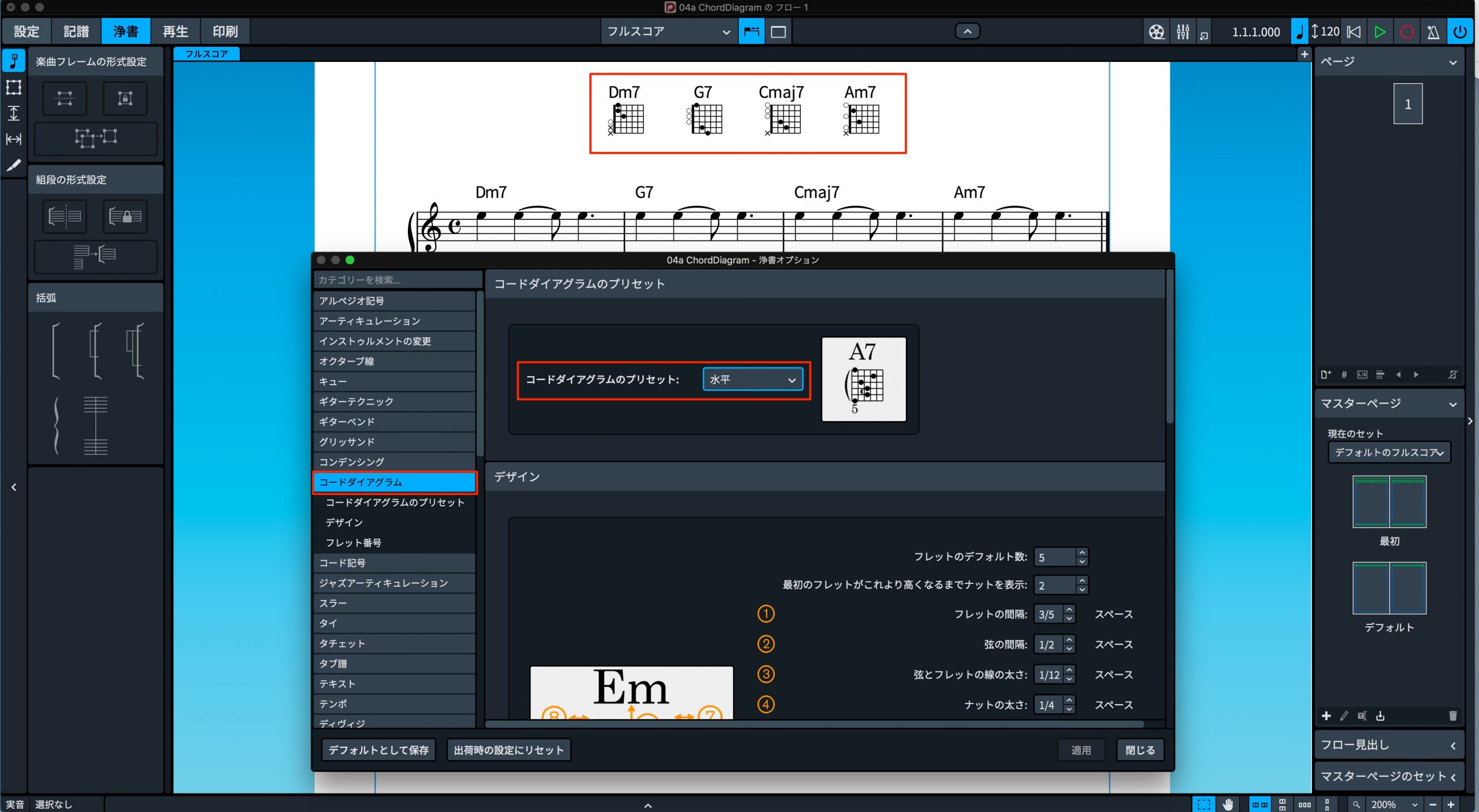
Task: Select the 最初 master page thumbnail
Action: (x=1389, y=501)
